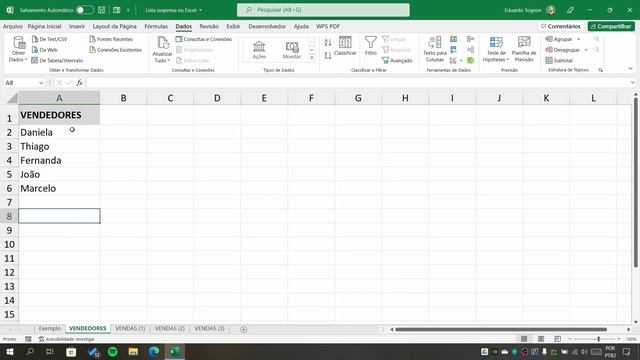640x360 pixels.
Task: Switch to Layout da Página tab
Action: pyautogui.click(x=115, y=26)
